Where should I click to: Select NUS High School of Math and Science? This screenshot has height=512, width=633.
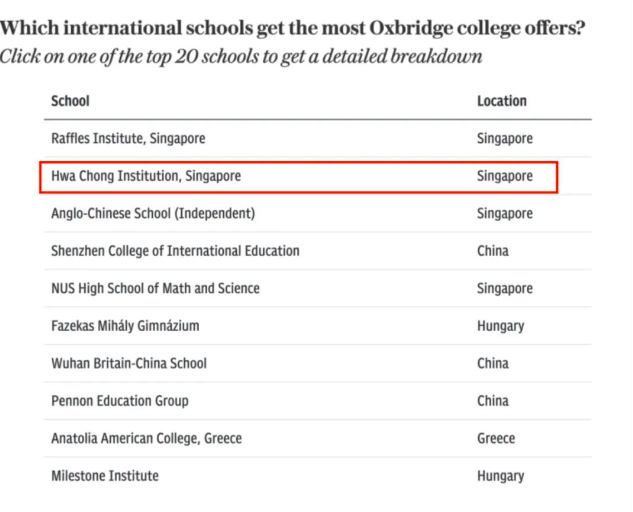155,288
